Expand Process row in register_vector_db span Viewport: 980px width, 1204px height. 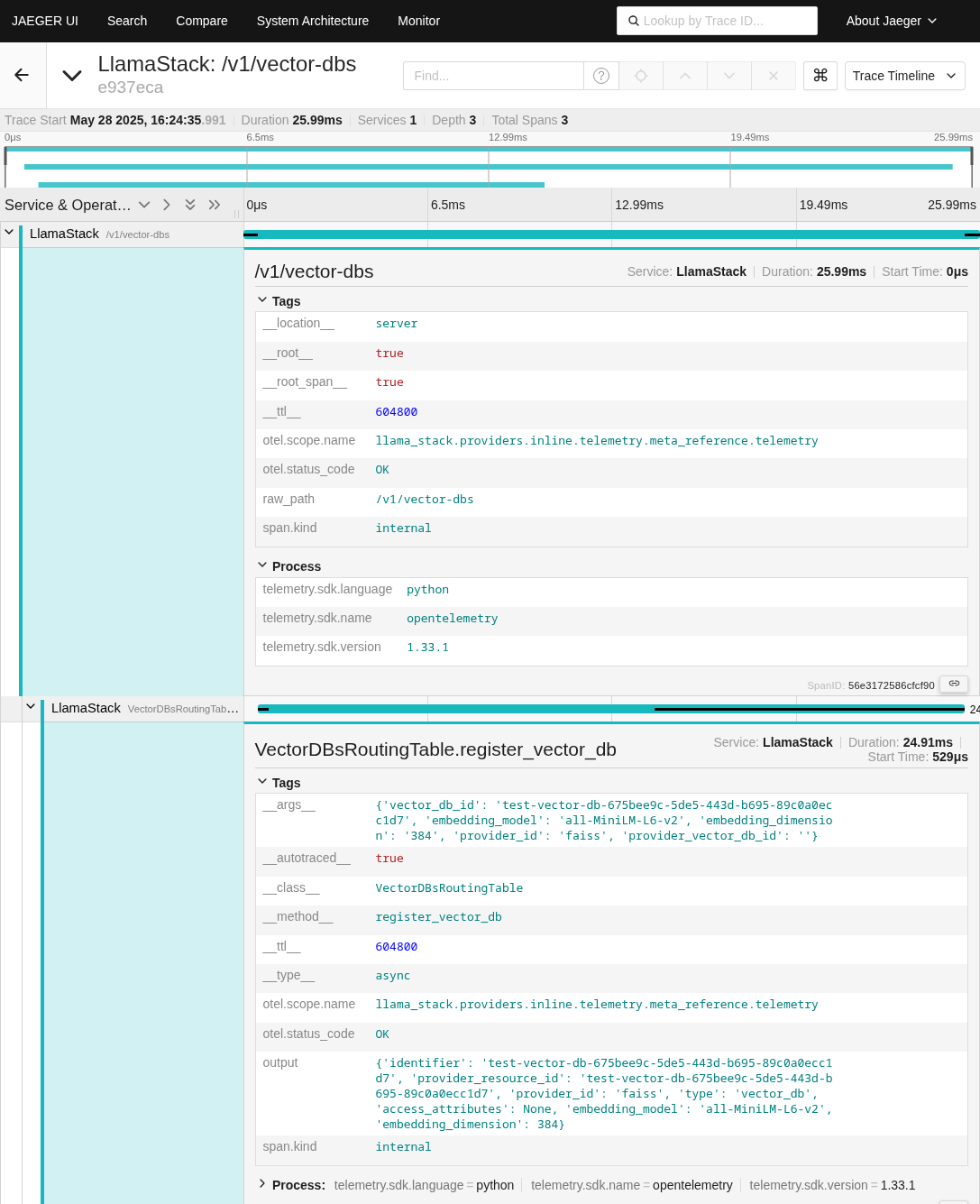(263, 1184)
